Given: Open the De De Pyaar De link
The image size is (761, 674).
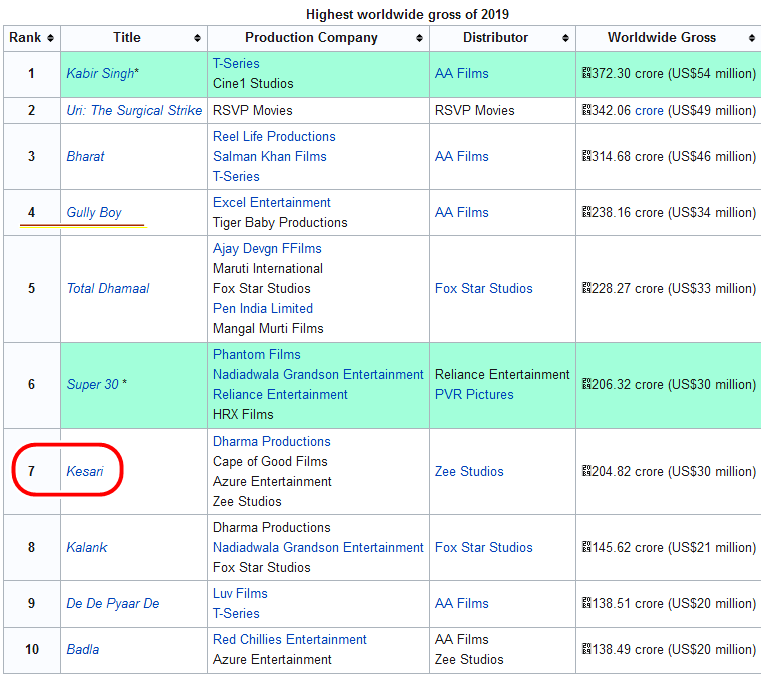Looking at the screenshot, I should point(113,603).
